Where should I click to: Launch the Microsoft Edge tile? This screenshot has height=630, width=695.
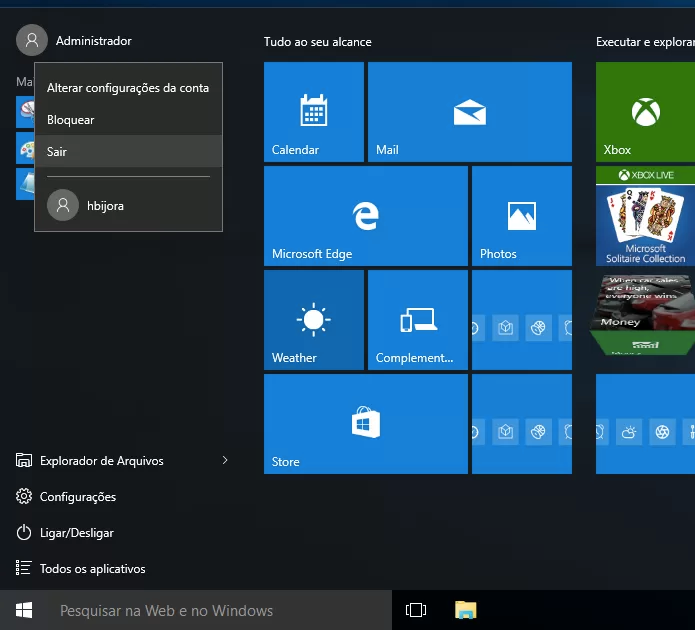pos(366,216)
